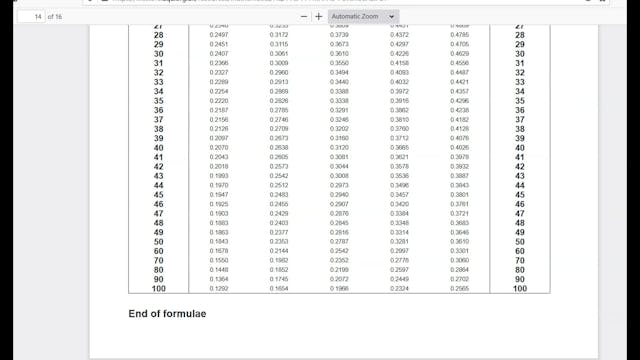This screenshot has width=640, height=360.
Task: Select the table value 0.3291
Action: click(339, 110)
